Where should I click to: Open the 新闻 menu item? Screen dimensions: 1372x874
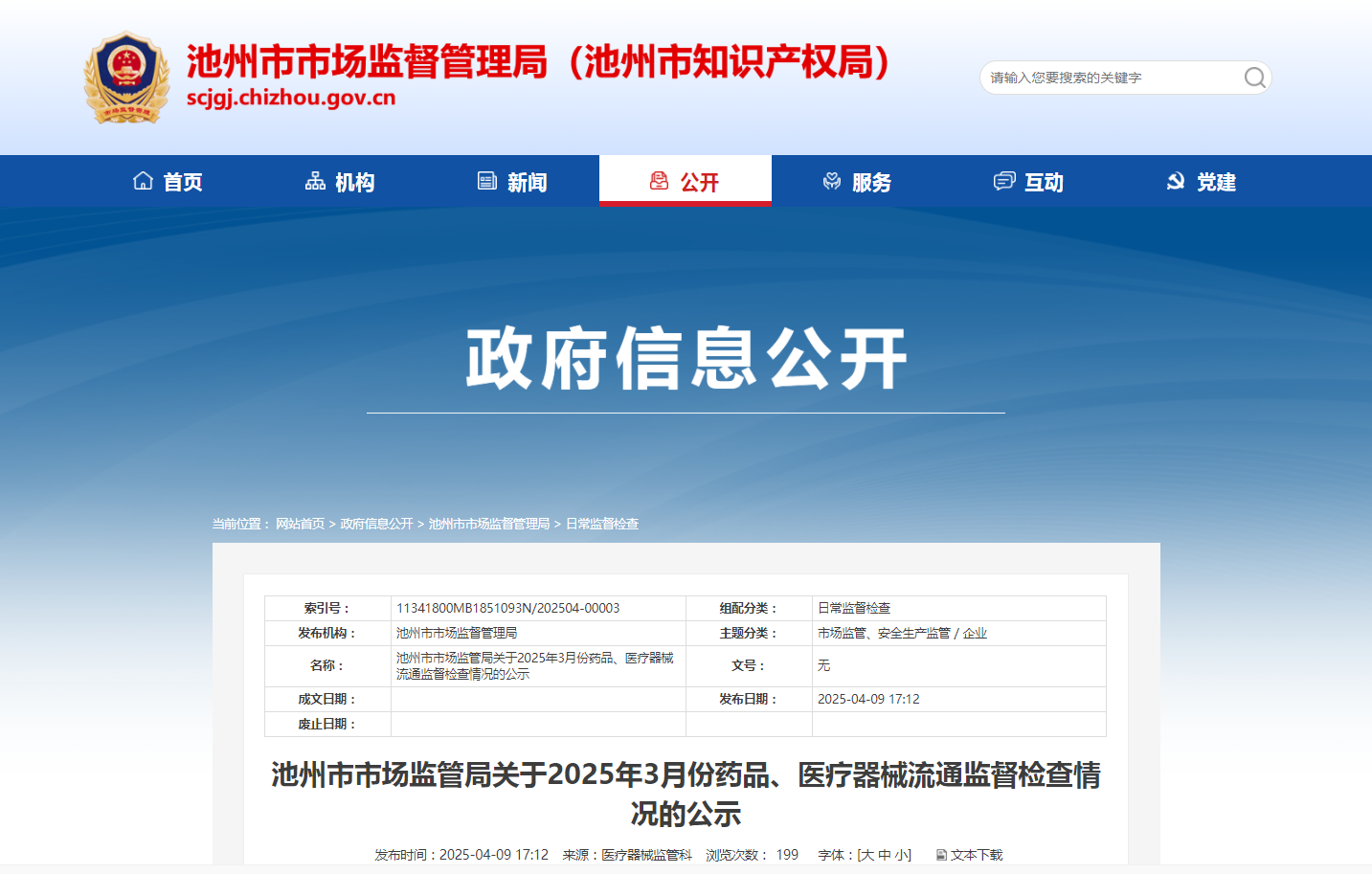pos(527,182)
